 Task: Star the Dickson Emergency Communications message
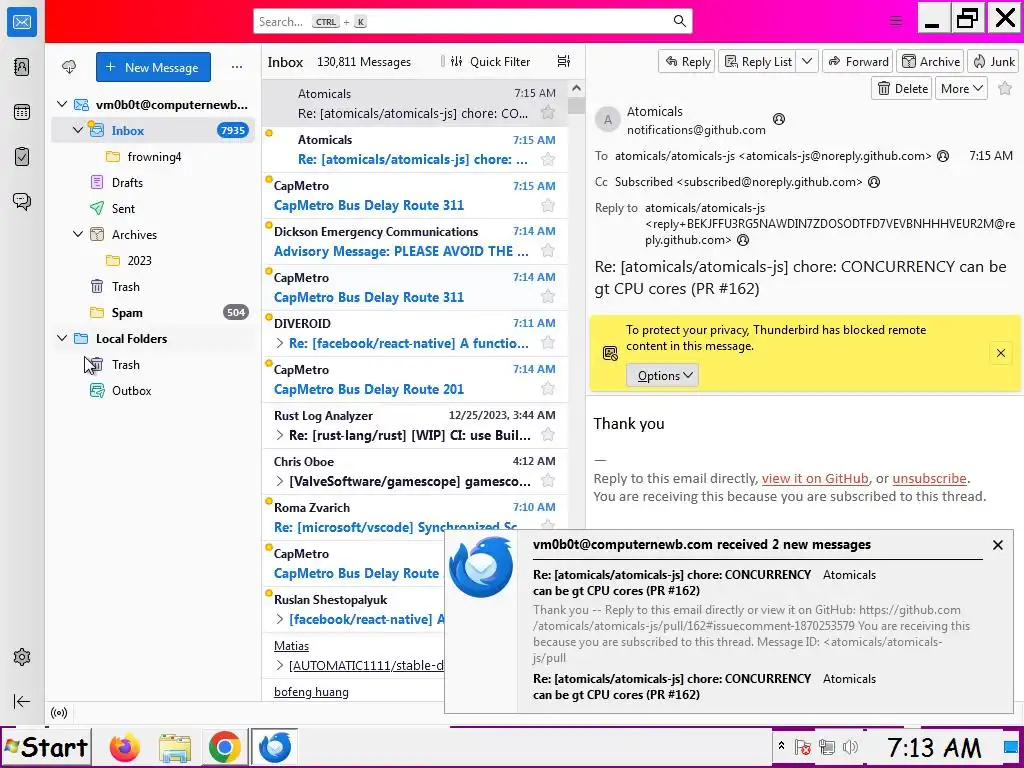click(548, 251)
